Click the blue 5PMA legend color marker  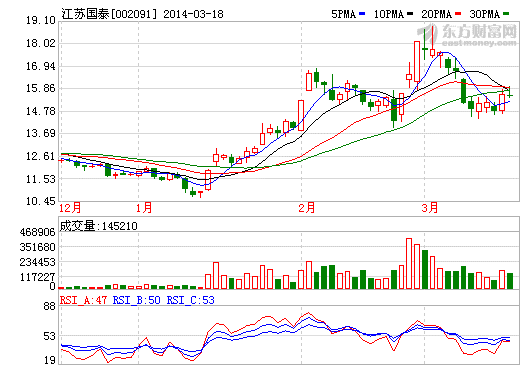pyautogui.click(x=362, y=14)
